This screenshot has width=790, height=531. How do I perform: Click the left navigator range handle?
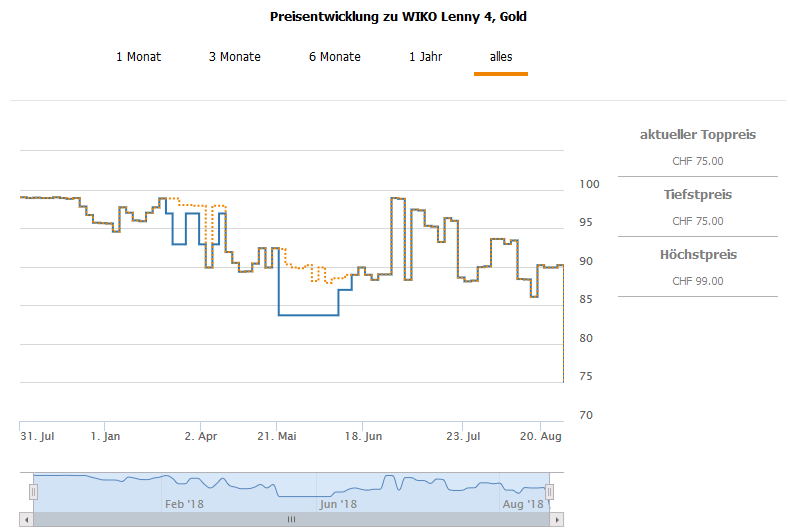pos(33,492)
